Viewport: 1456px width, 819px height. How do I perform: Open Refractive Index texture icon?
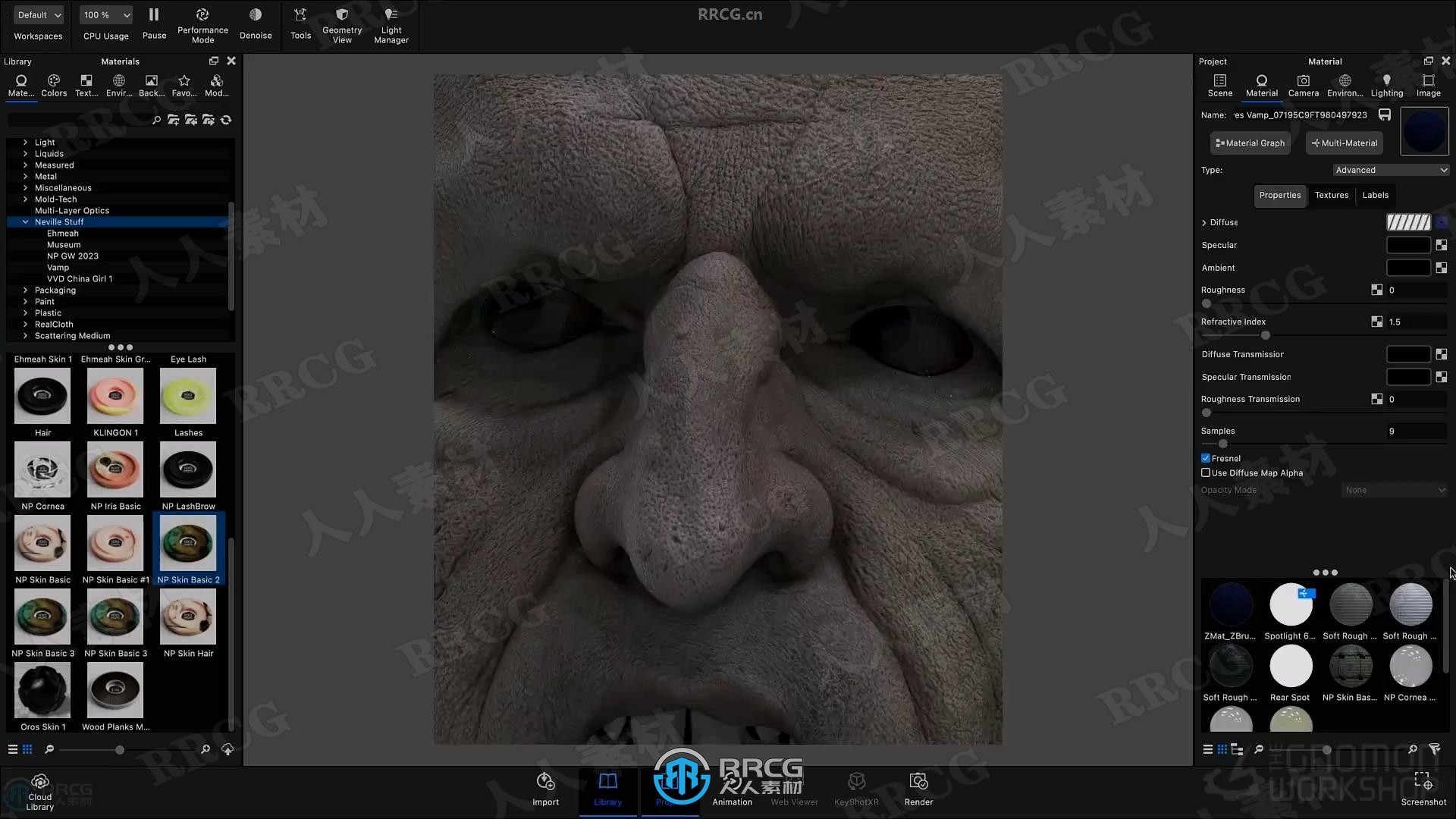1376,322
